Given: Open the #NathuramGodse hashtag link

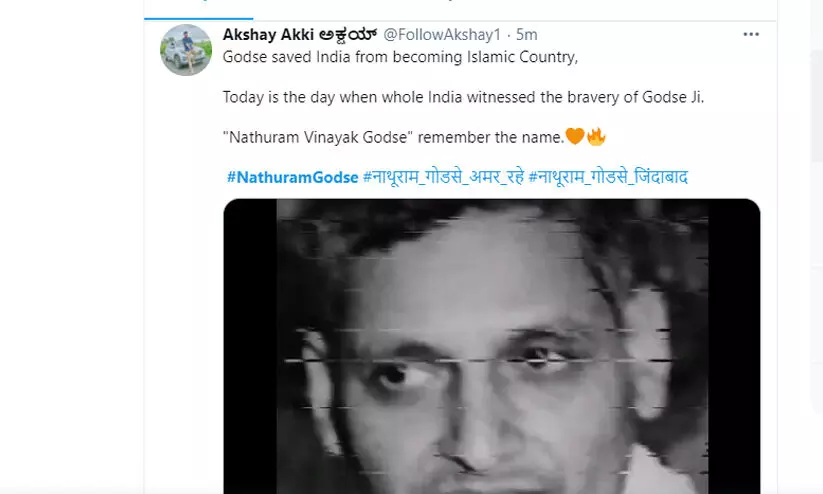Looking at the screenshot, I should (x=292, y=177).
